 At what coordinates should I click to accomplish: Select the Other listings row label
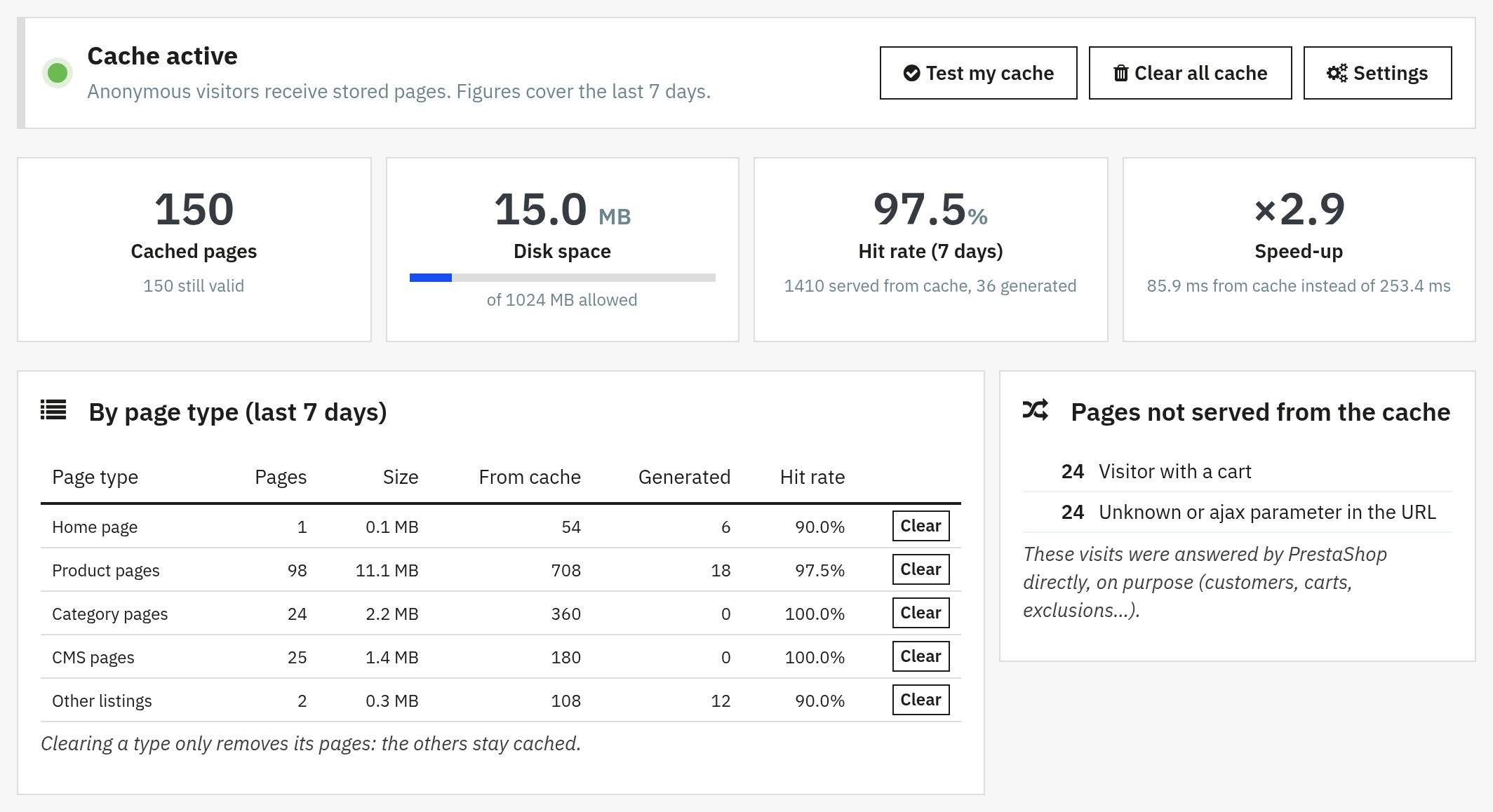(x=102, y=701)
